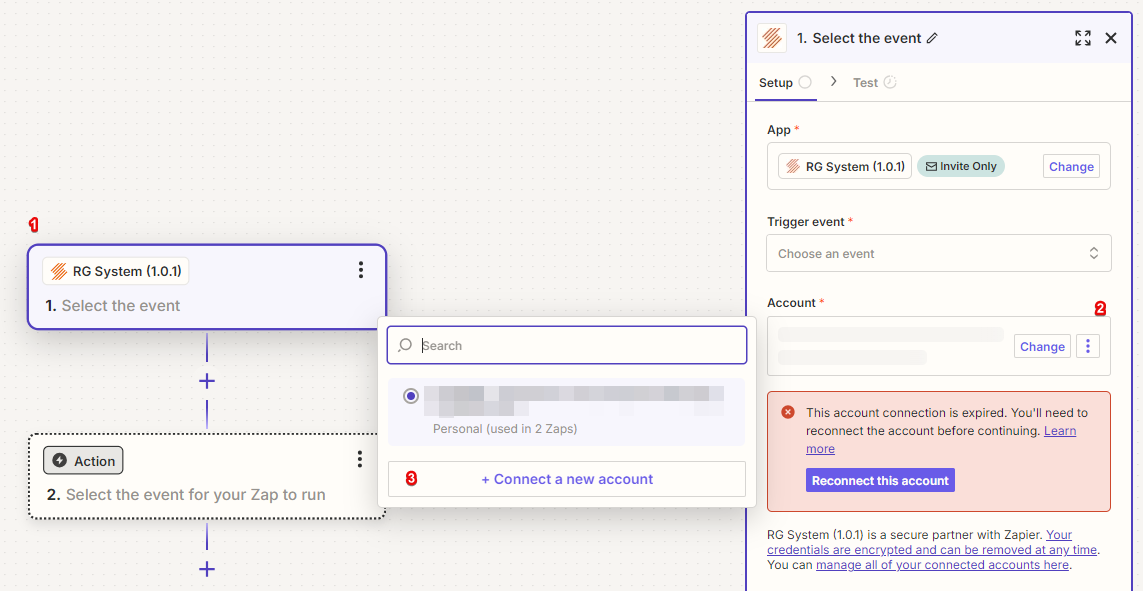
Task: Rename step with the pencil icon
Action: click(932, 39)
